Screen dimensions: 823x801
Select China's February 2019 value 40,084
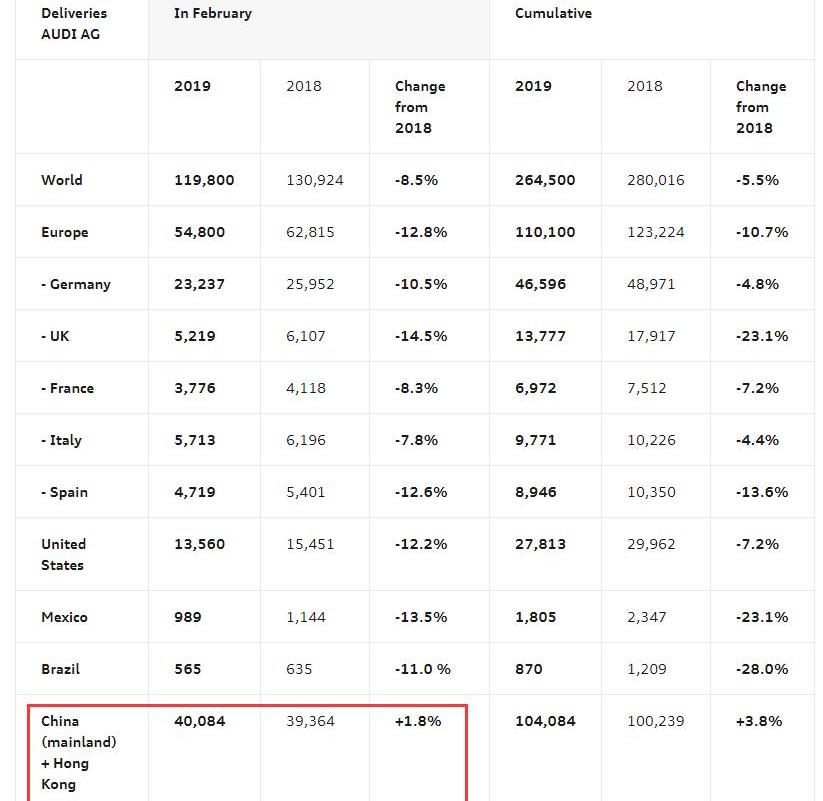coord(200,722)
